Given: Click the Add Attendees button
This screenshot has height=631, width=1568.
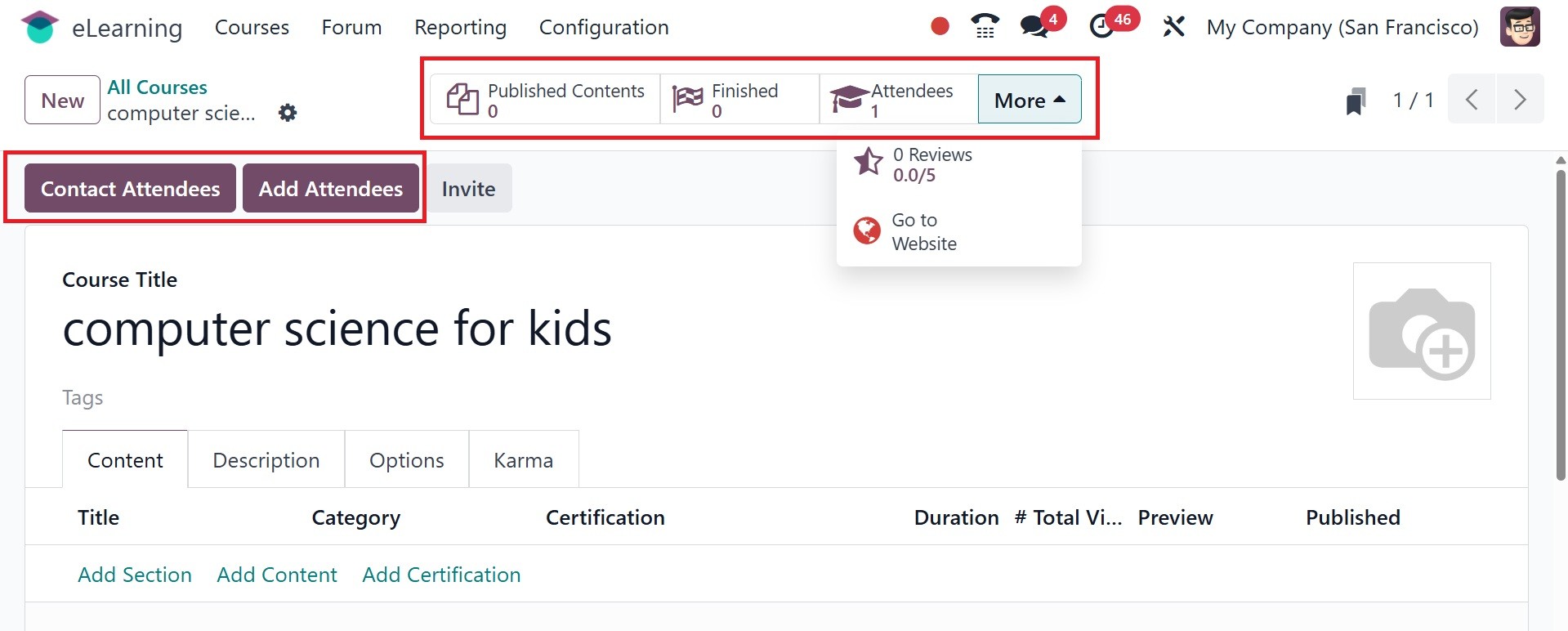Looking at the screenshot, I should click(331, 189).
